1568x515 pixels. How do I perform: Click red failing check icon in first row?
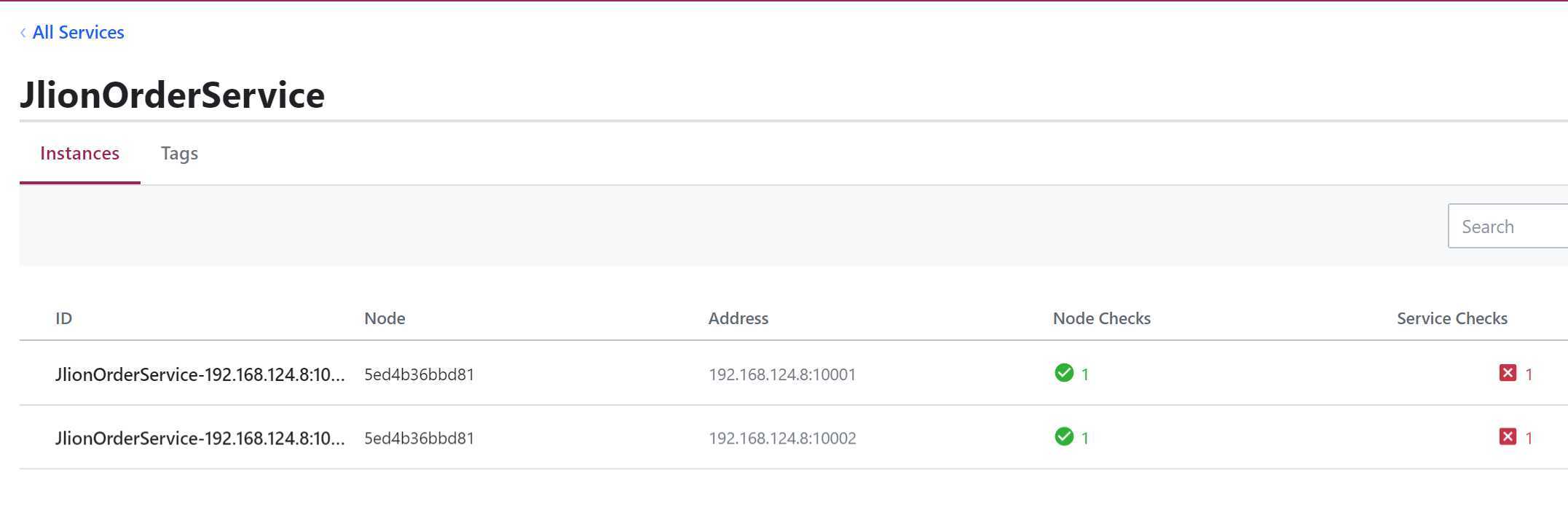coord(1508,373)
